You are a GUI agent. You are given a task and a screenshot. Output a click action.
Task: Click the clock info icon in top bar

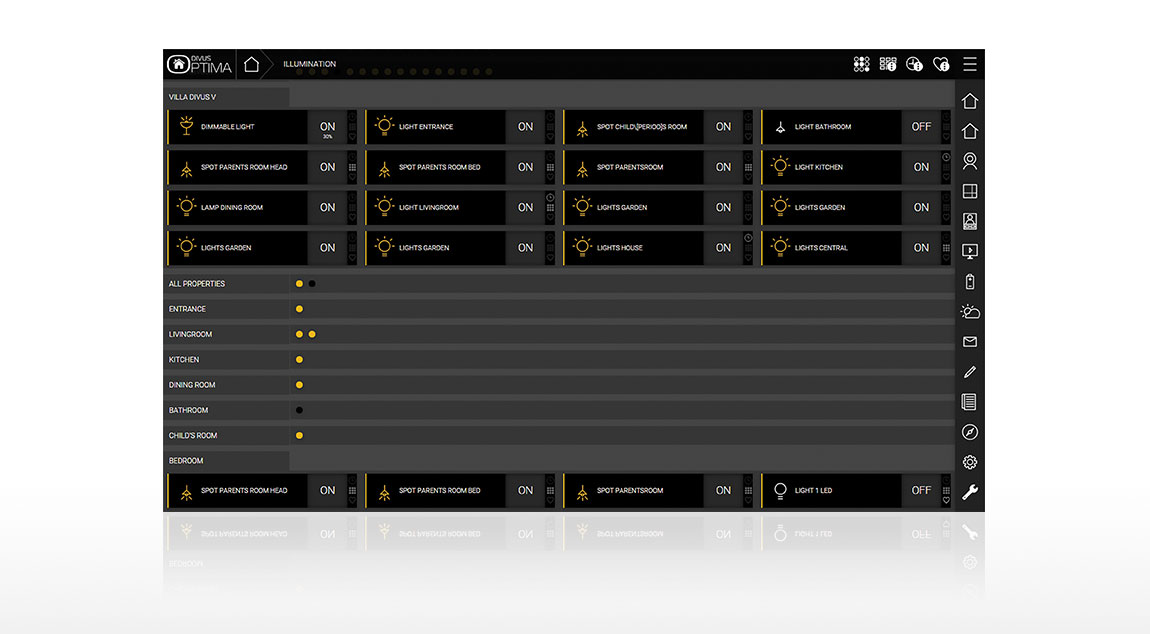tap(914, 64)
